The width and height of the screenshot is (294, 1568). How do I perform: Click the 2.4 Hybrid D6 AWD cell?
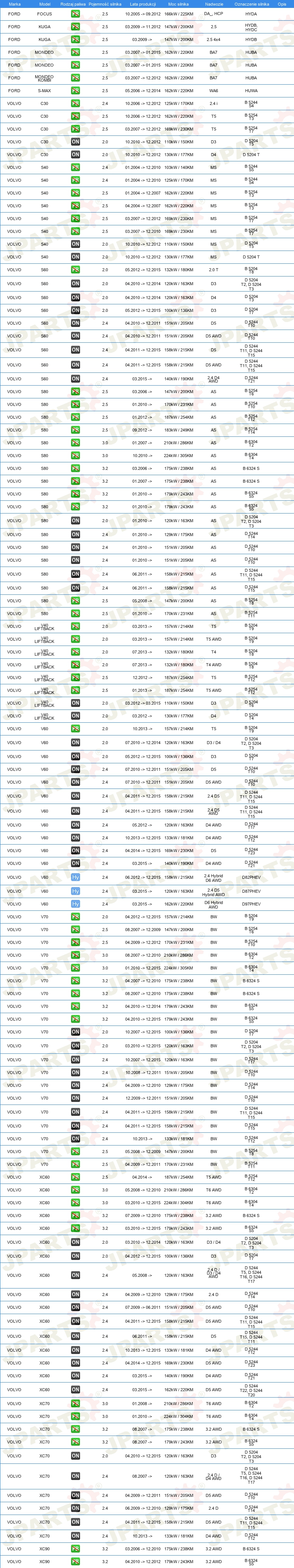click(x=214, y=878)
